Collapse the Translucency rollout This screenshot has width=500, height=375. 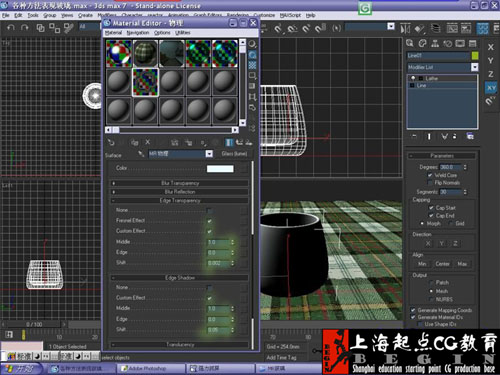[x=180, y=345]
